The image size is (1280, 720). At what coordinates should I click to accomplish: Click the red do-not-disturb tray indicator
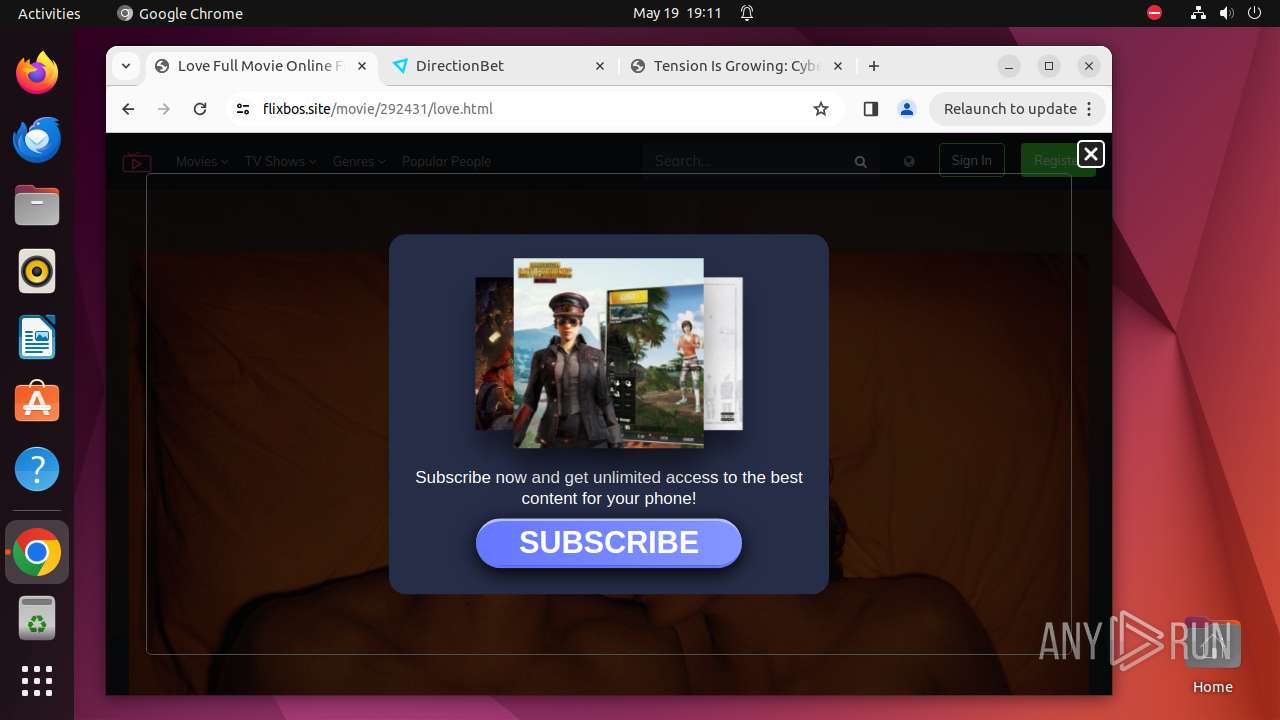(1155, 13)
